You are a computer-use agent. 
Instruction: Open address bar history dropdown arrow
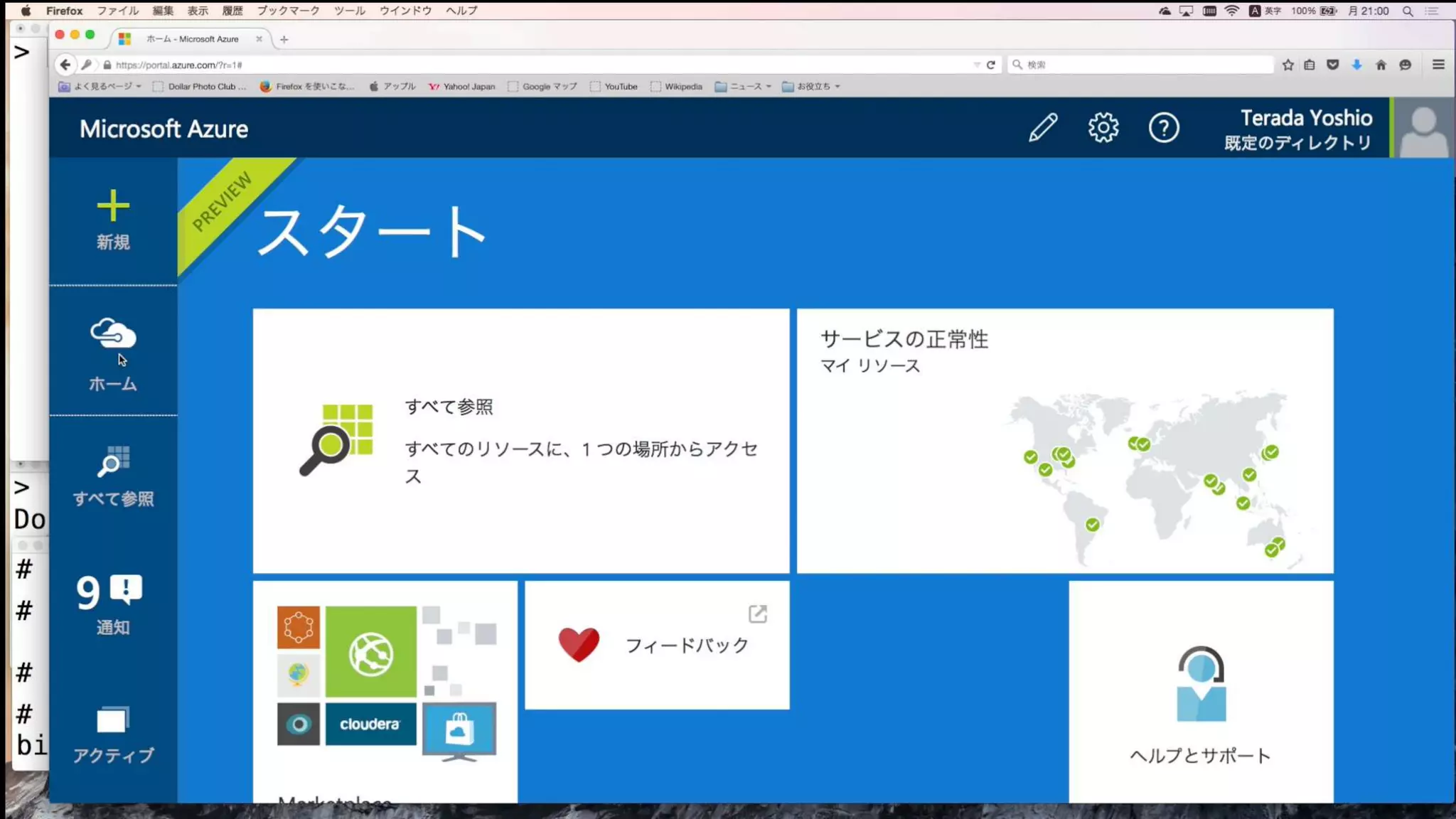point(976,65)
